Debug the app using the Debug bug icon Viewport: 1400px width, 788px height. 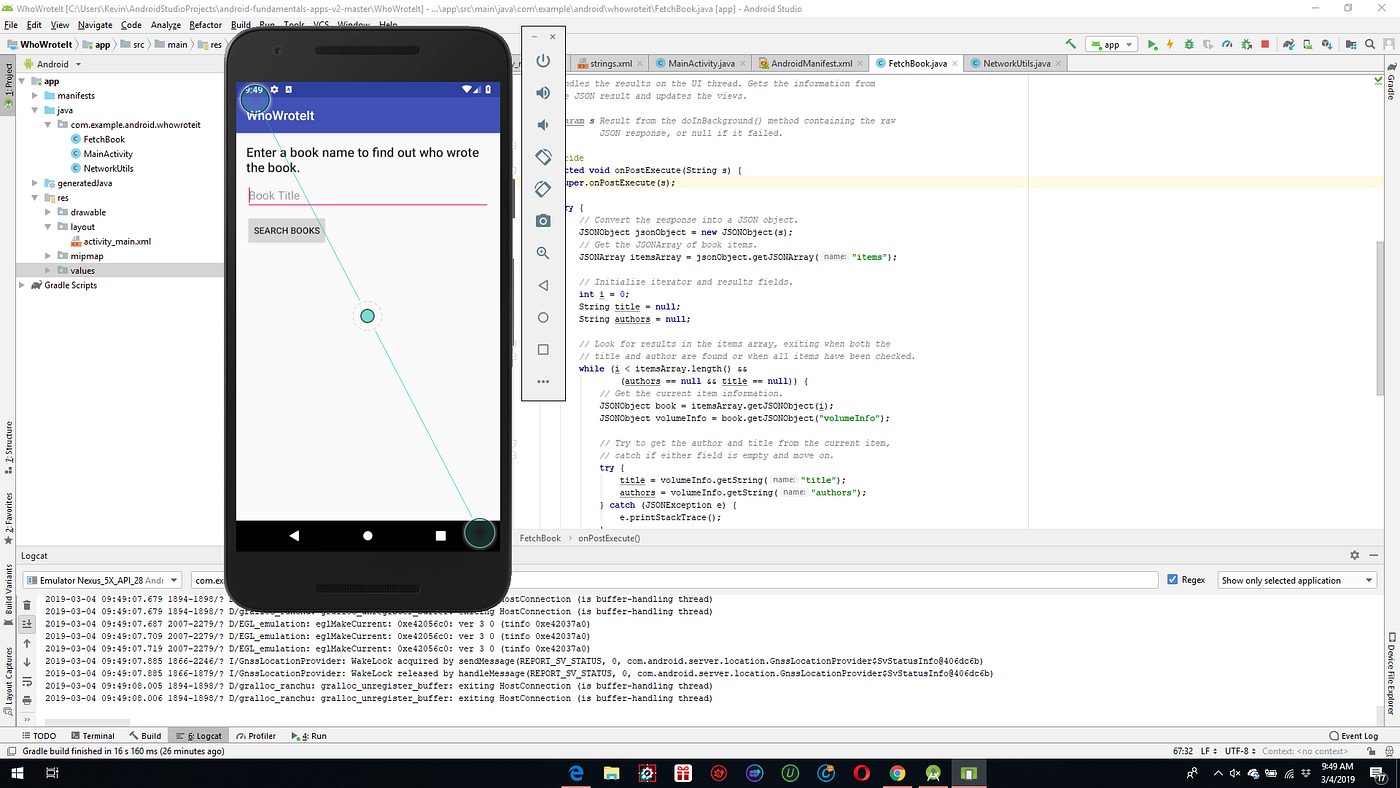pyautogui.click(x=1190, y=44)
